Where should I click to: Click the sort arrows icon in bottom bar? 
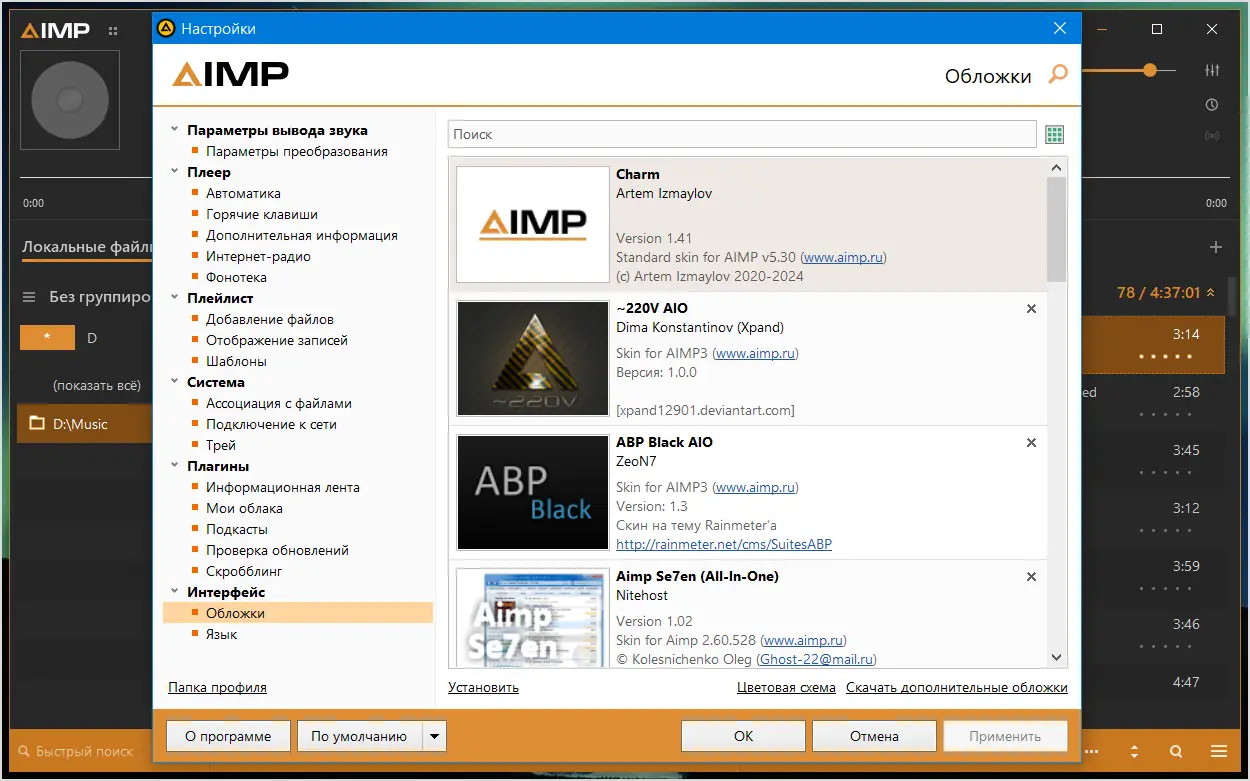click(1134, 751)
